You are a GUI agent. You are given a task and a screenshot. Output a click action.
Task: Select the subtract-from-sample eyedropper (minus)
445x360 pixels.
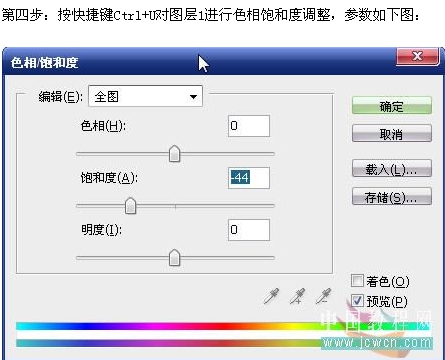(323, 296)
